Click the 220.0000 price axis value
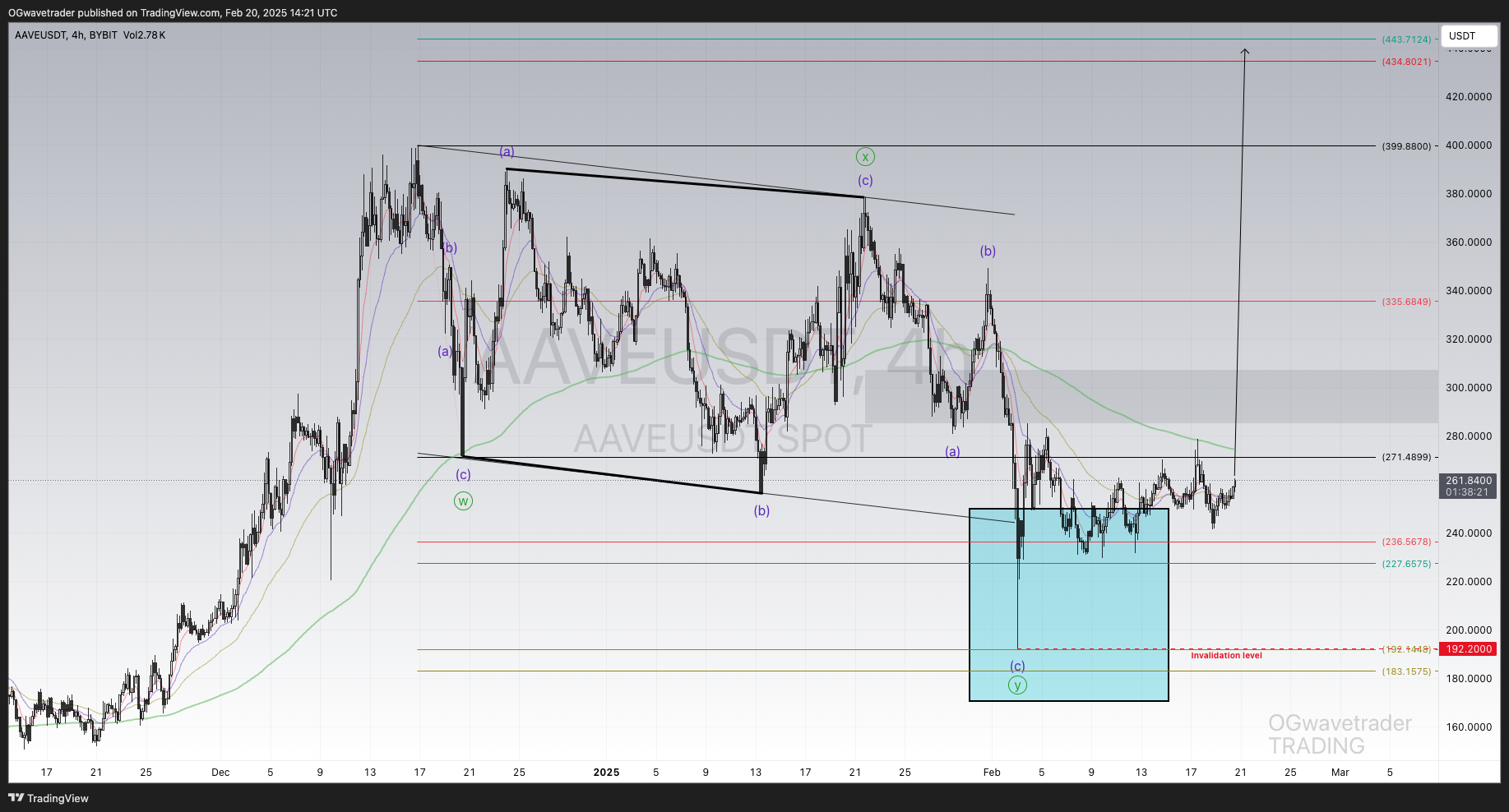Image resolution: width=1509 pixels, height=812 pixels. point(1469,582)
